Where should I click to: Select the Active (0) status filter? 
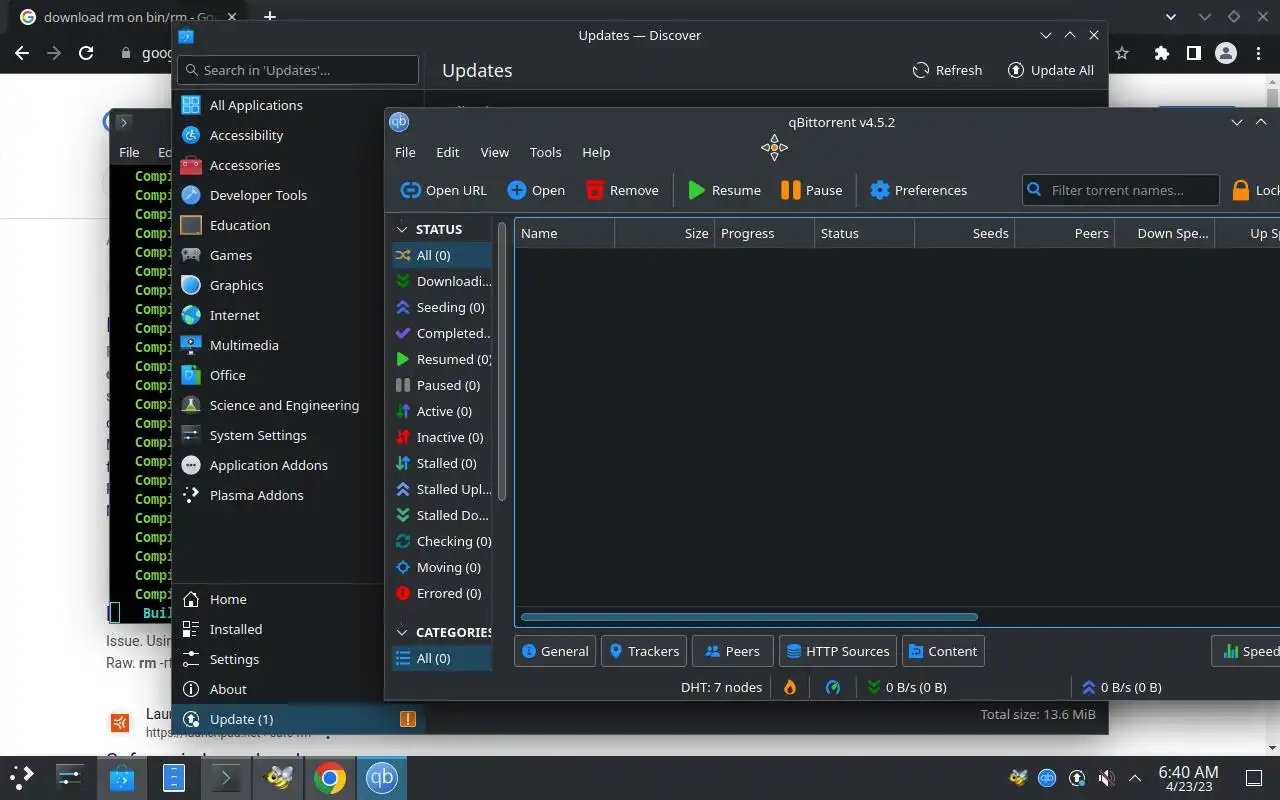tap(441, 411)
